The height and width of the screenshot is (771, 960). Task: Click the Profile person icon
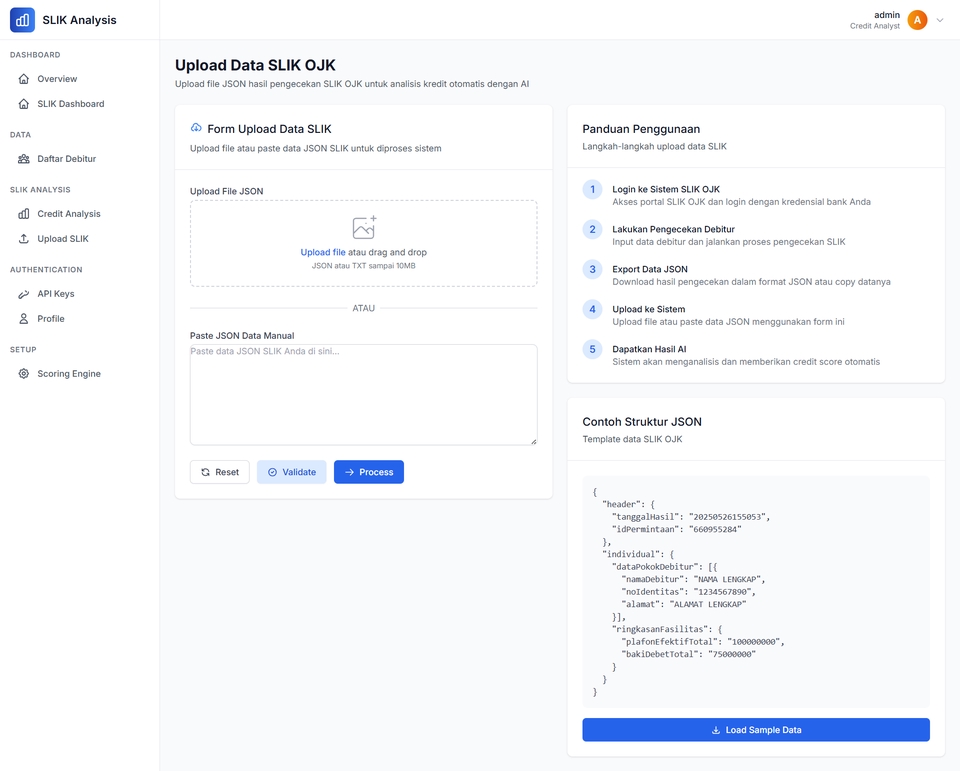coord(24,319)
